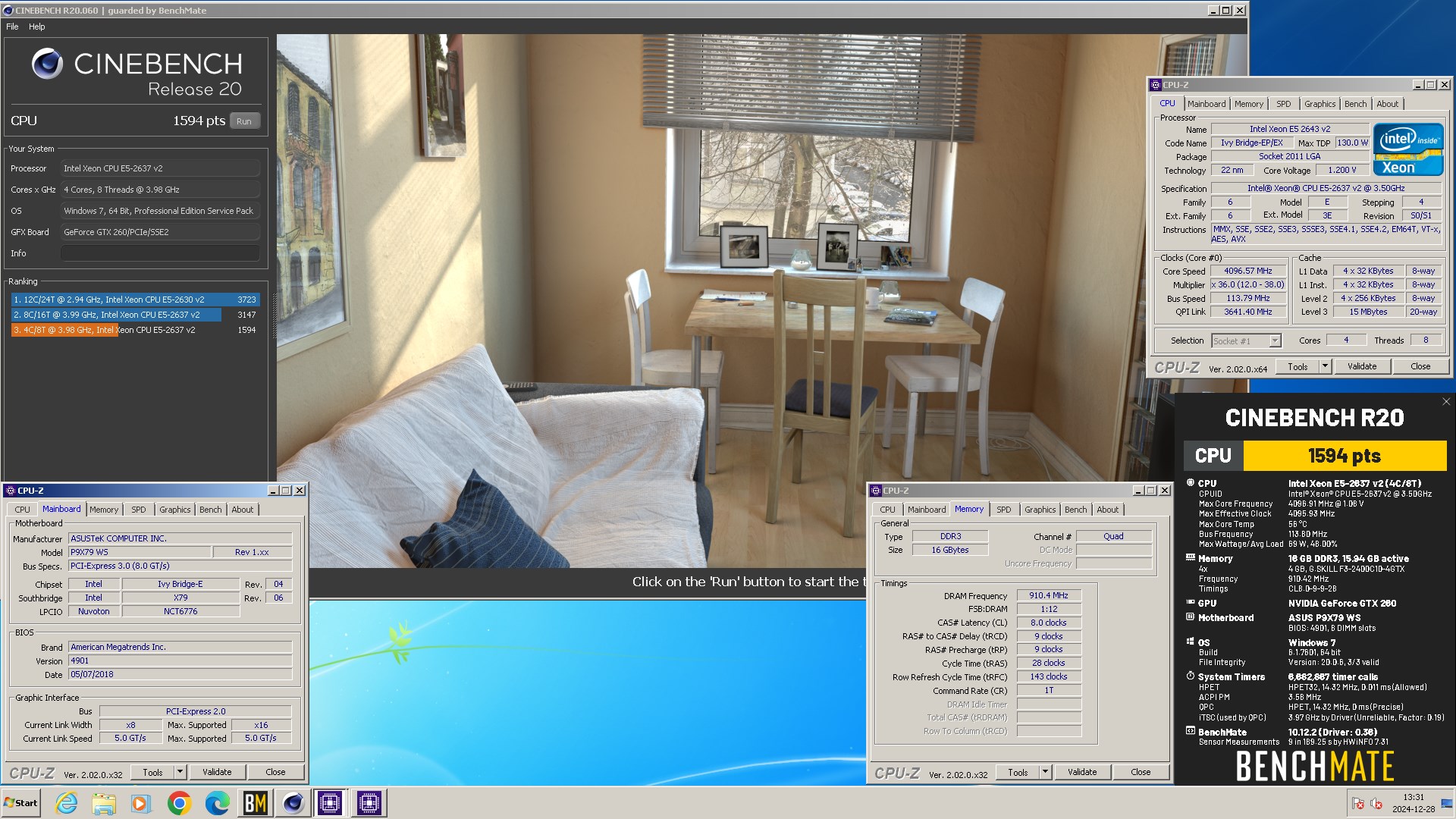Open Internet Explorer from the taskbar

[67, 803]
